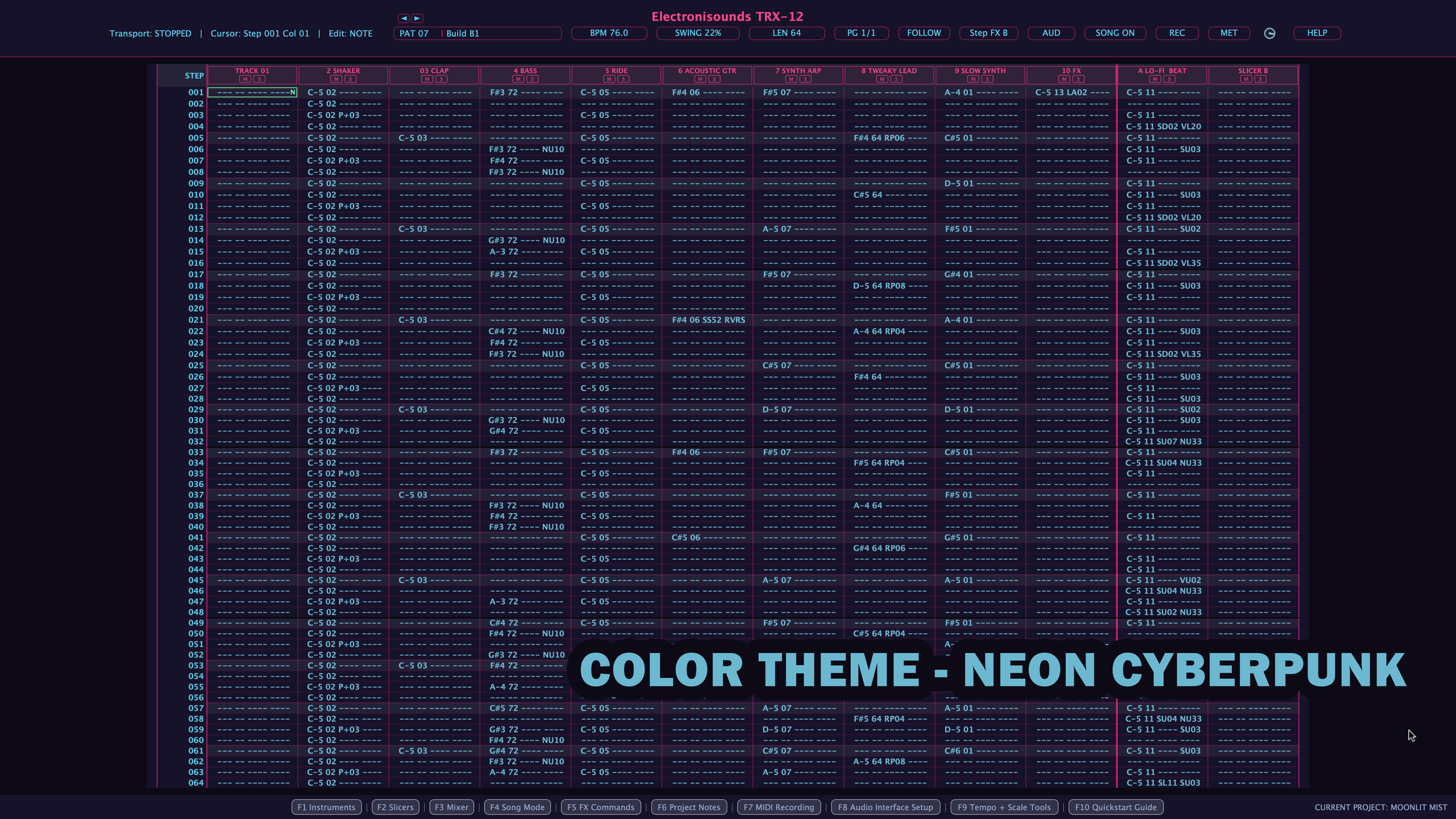
Task: Solo the 7 SYNTH ARP track
Action: [805, 79]
